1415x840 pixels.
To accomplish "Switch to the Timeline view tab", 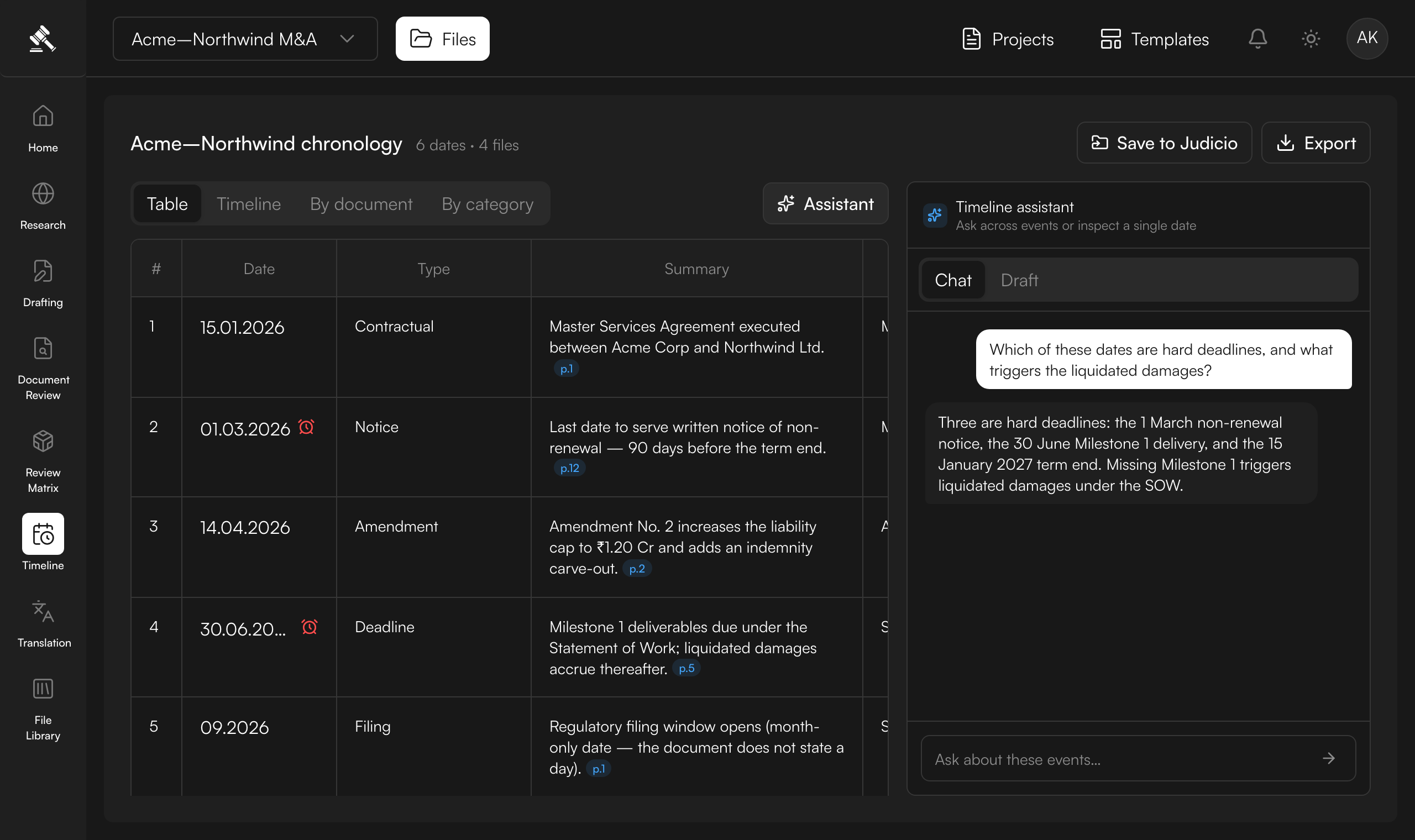I will point(249,203).
